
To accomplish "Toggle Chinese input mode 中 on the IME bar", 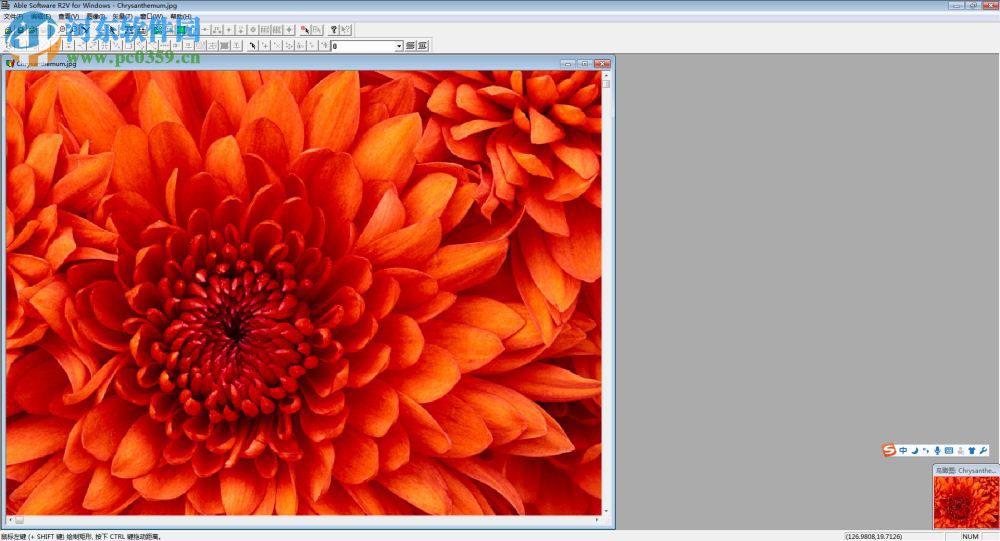I will (903, 450).
